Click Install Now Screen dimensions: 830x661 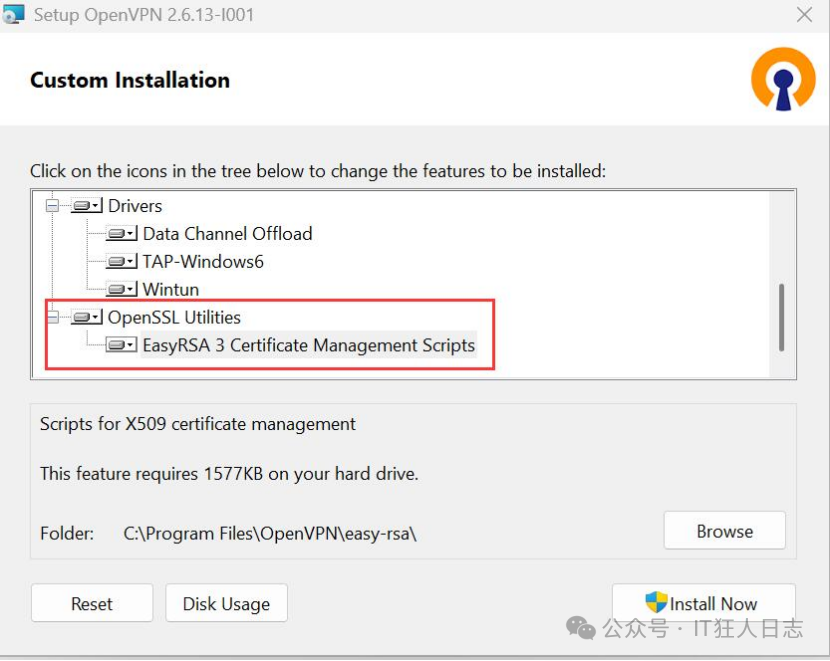coord(703,603)
